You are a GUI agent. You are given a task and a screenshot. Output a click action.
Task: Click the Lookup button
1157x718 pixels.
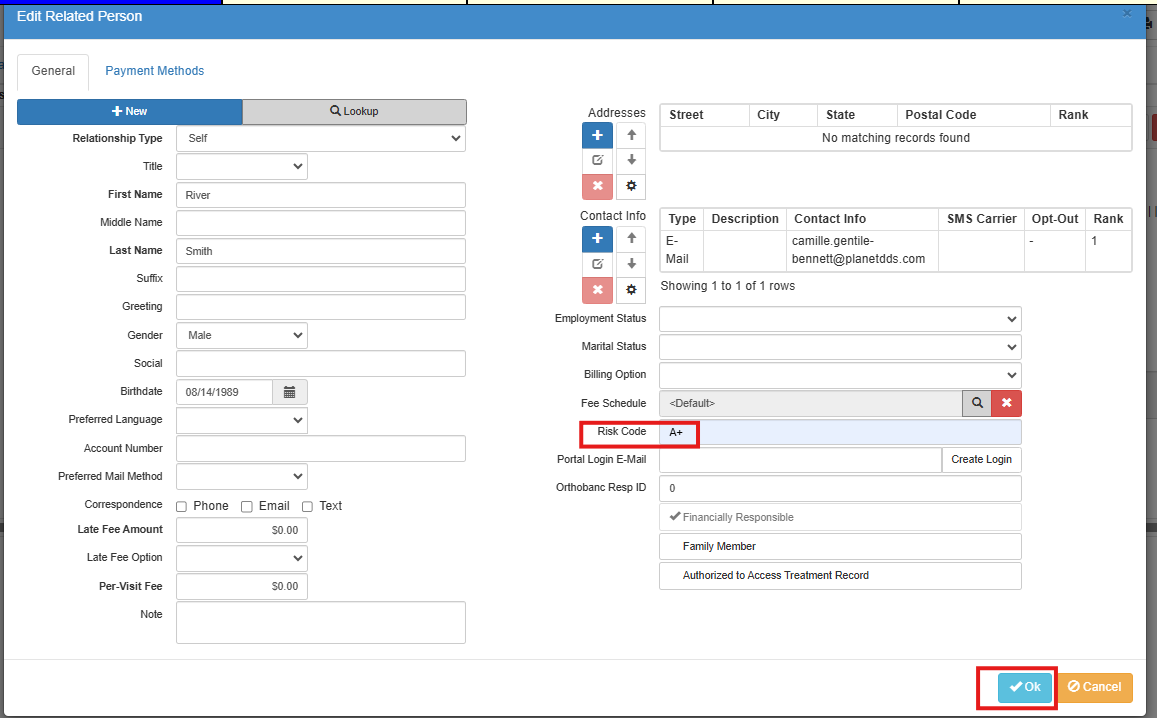click(354, 111)
